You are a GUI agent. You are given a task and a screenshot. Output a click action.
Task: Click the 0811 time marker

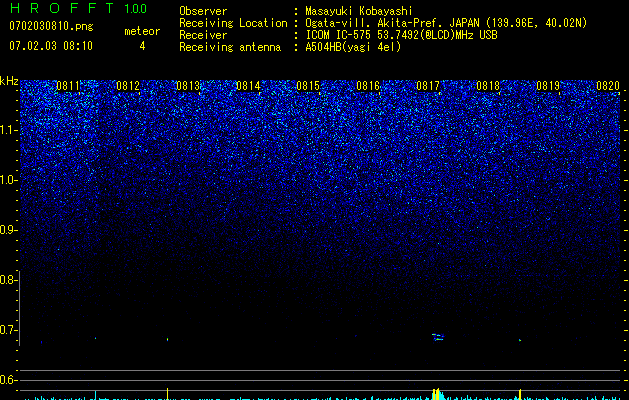[x=68, y=86]
